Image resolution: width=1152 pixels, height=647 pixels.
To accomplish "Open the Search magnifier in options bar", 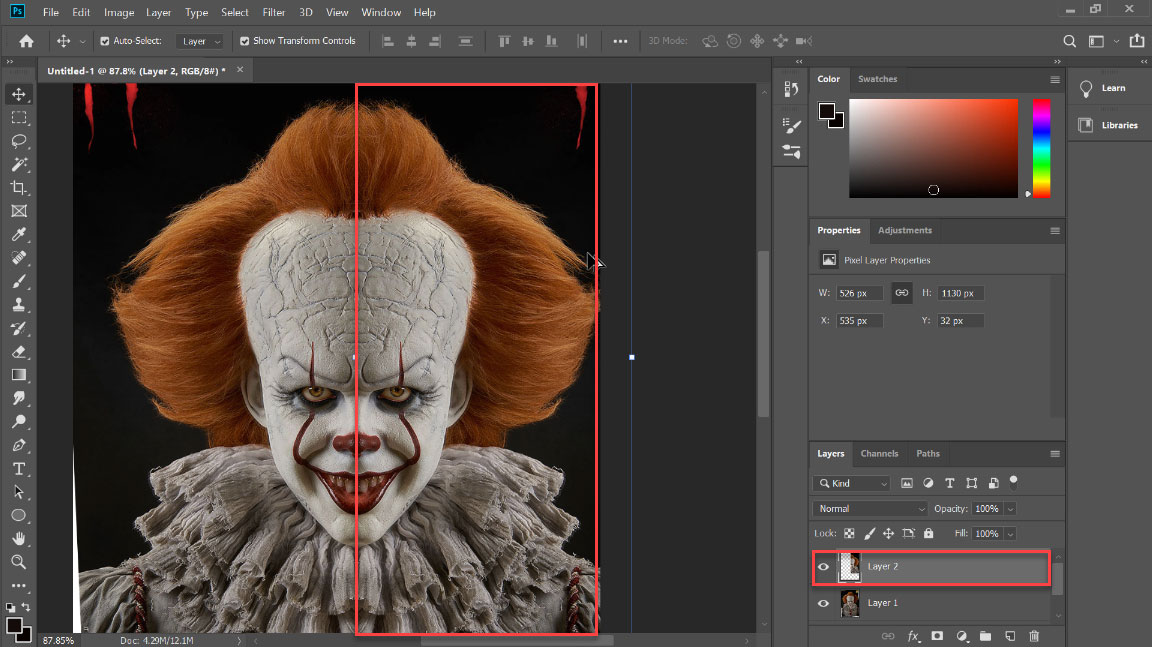I will (1070, 41).
